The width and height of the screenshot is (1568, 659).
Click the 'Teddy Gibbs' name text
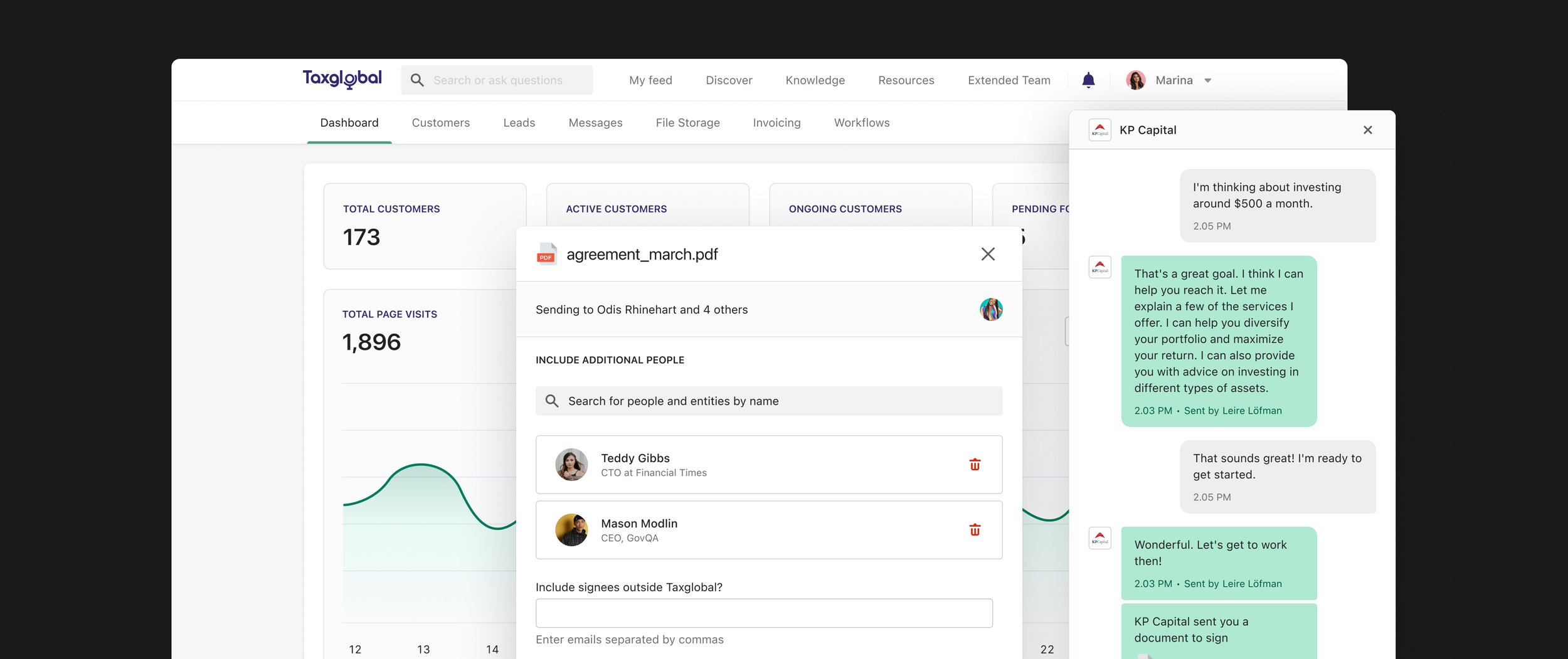point(635,458)
